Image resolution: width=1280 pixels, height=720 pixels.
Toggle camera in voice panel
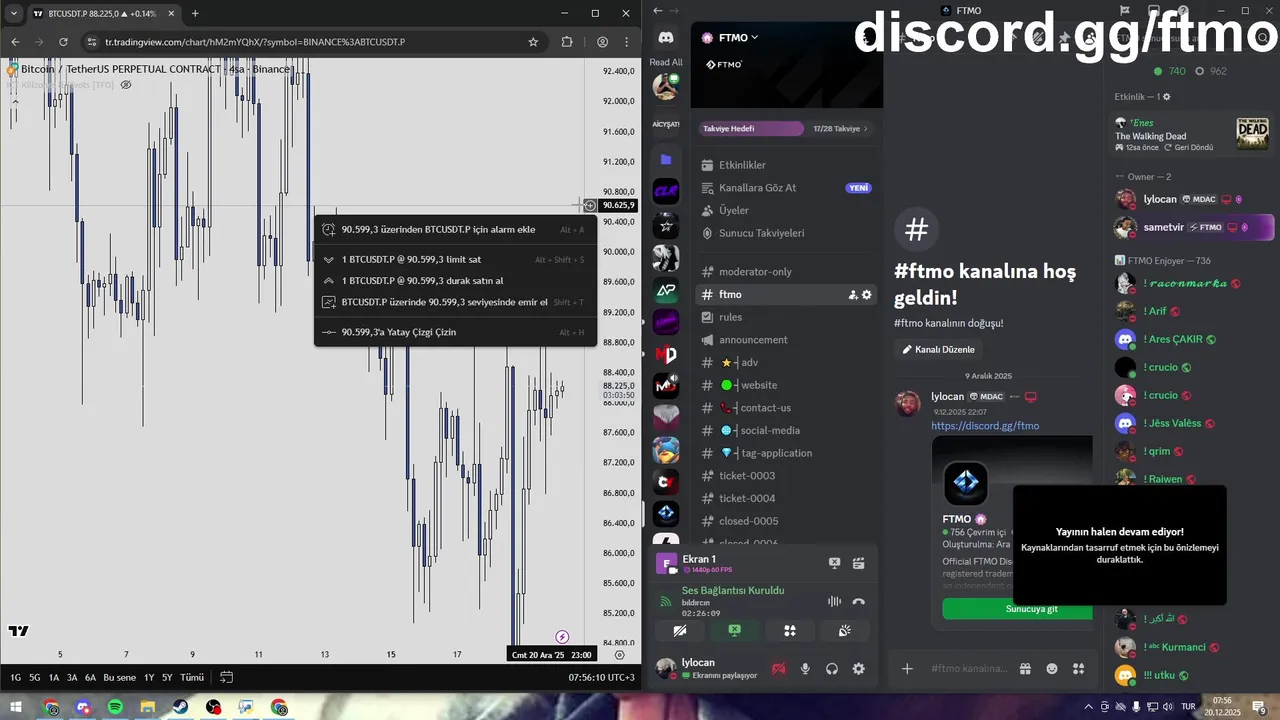click(x=680, y=630)
